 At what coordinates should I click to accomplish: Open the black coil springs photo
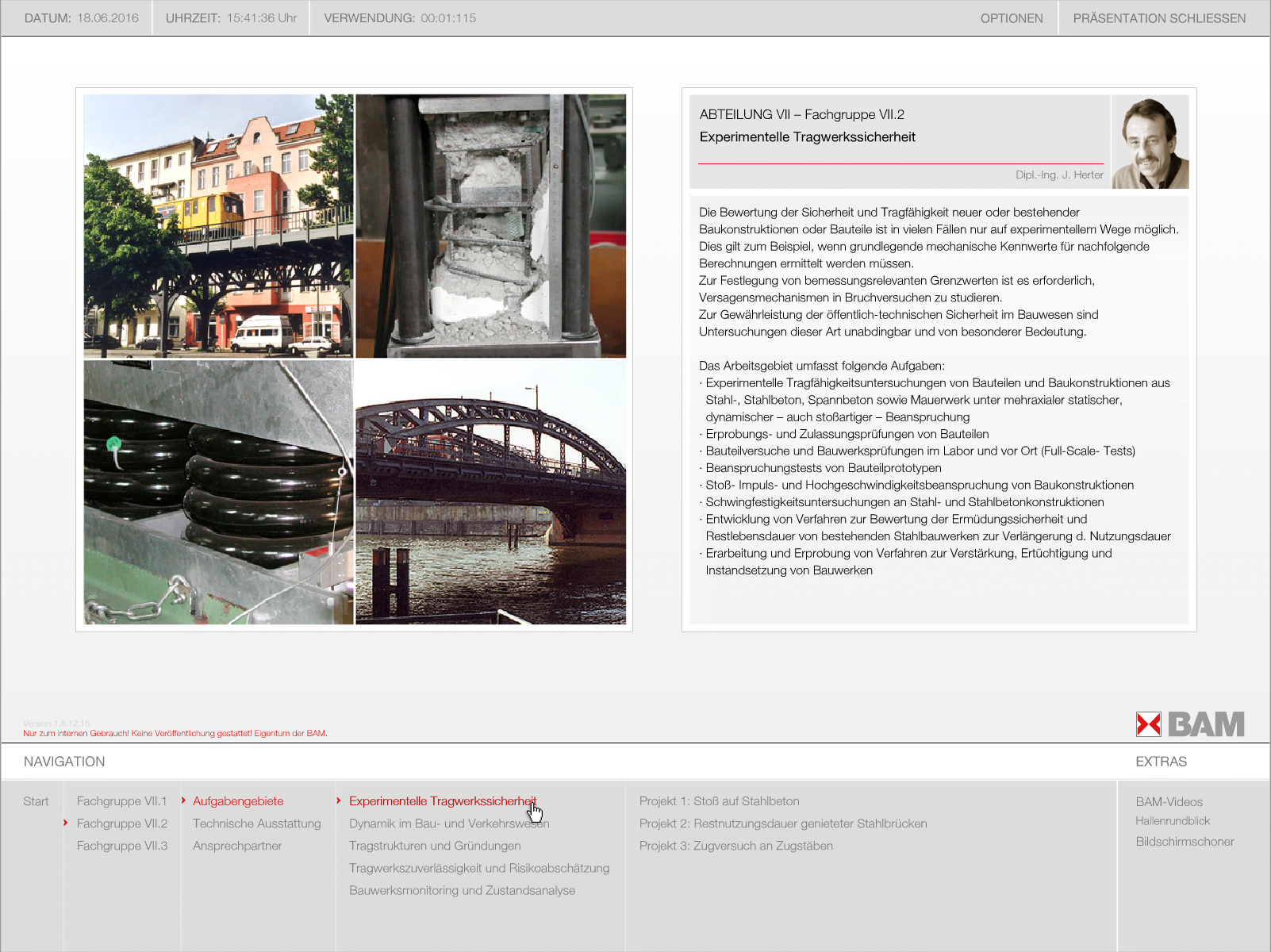point(218,492)
